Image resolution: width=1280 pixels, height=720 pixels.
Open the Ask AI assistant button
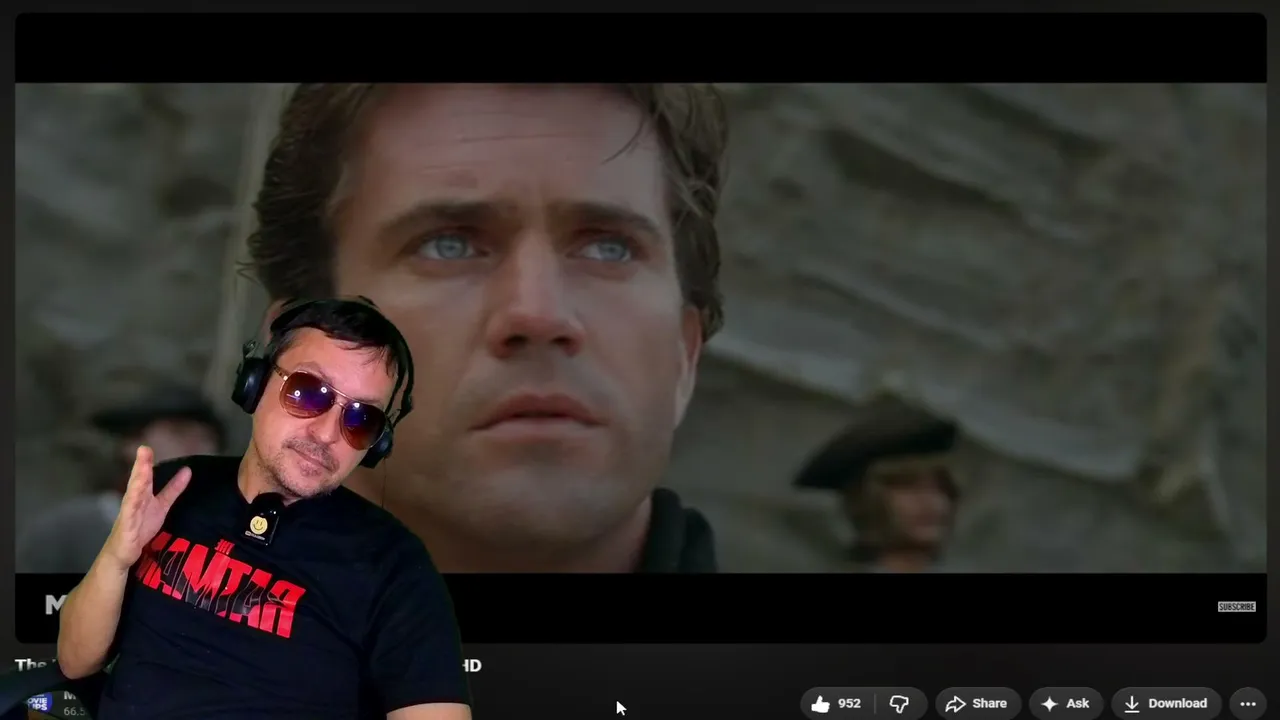pos(1066,704)
